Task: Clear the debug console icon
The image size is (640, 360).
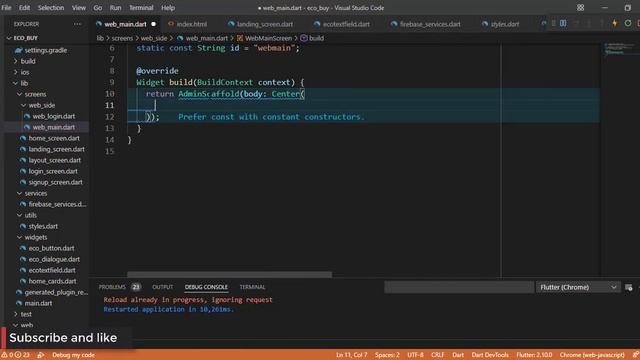Action: click(x=629, y=287)
